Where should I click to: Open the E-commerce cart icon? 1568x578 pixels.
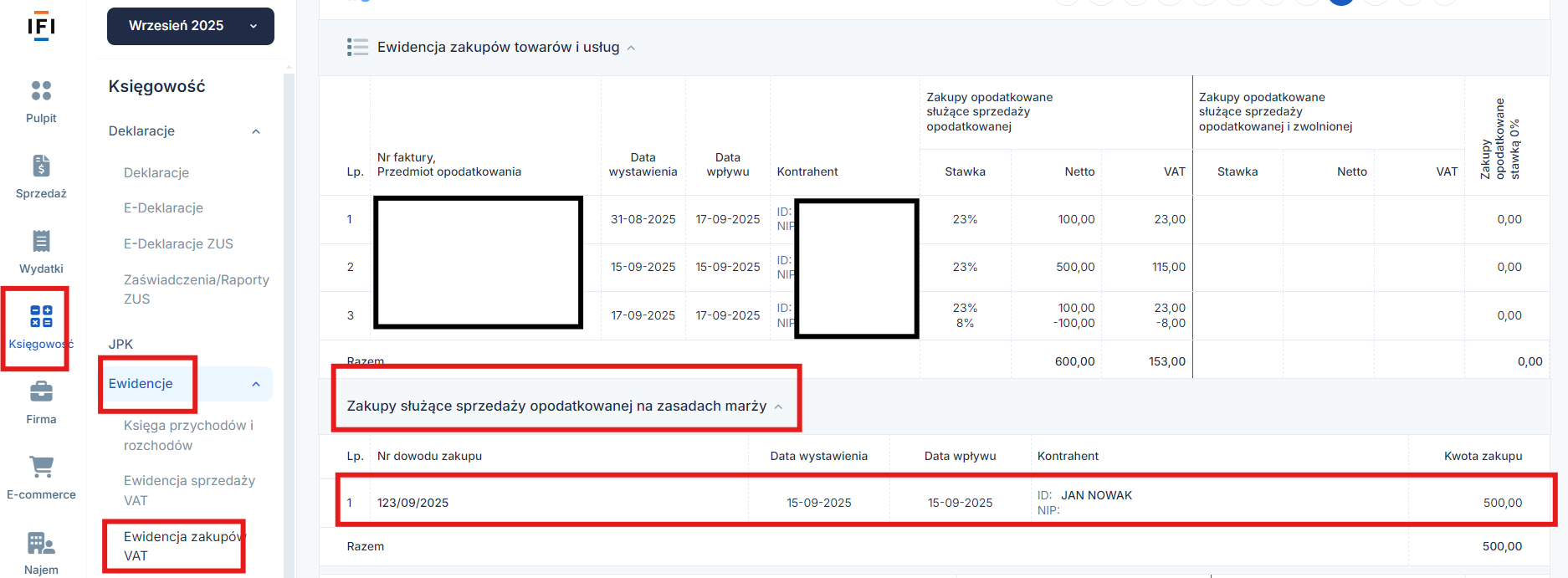[x=41, y=467]
